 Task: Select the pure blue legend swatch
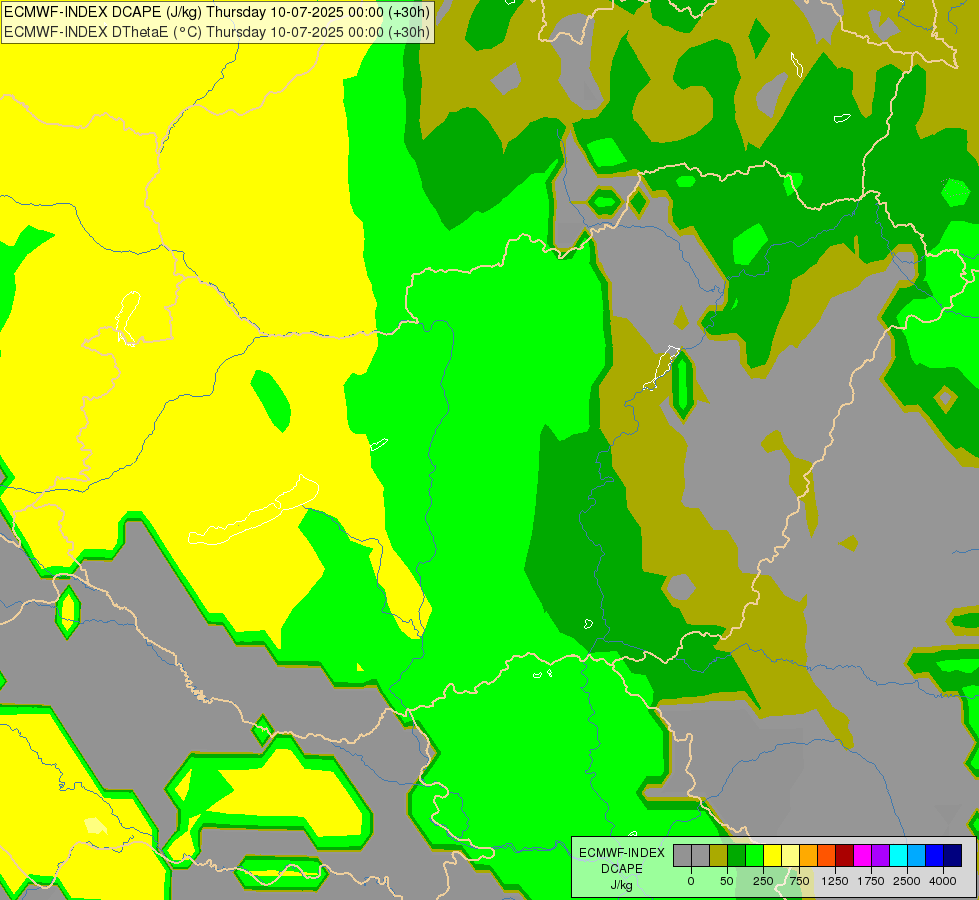pyautogui.click(x=935, y=856)
